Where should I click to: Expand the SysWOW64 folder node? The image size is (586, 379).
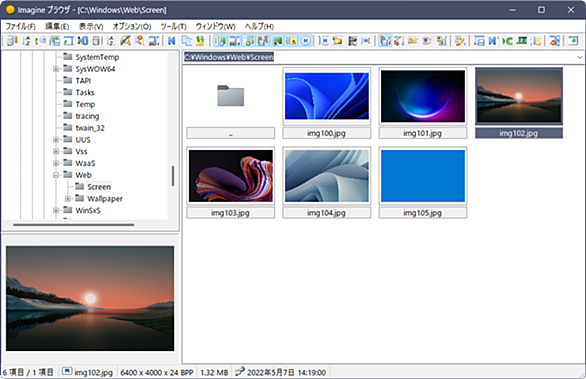pos(56,69)
